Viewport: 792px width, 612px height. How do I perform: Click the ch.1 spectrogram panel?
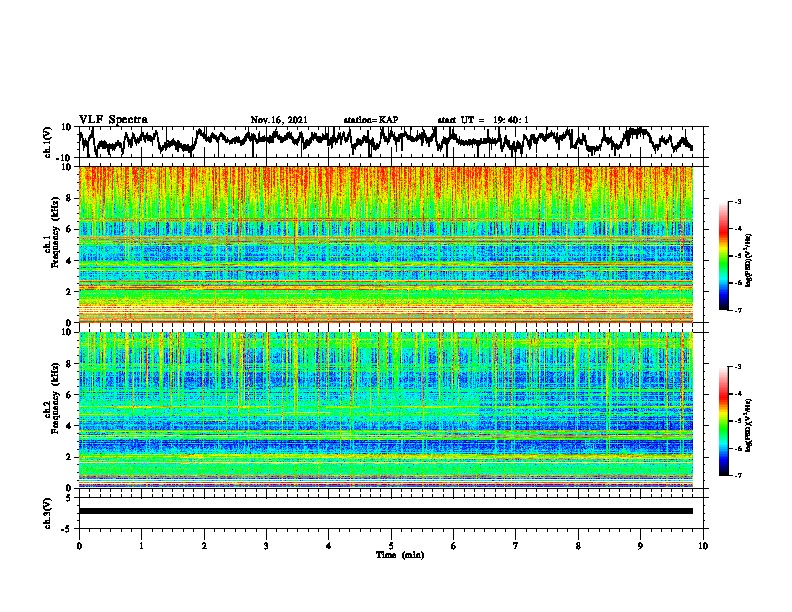(385, 244)
